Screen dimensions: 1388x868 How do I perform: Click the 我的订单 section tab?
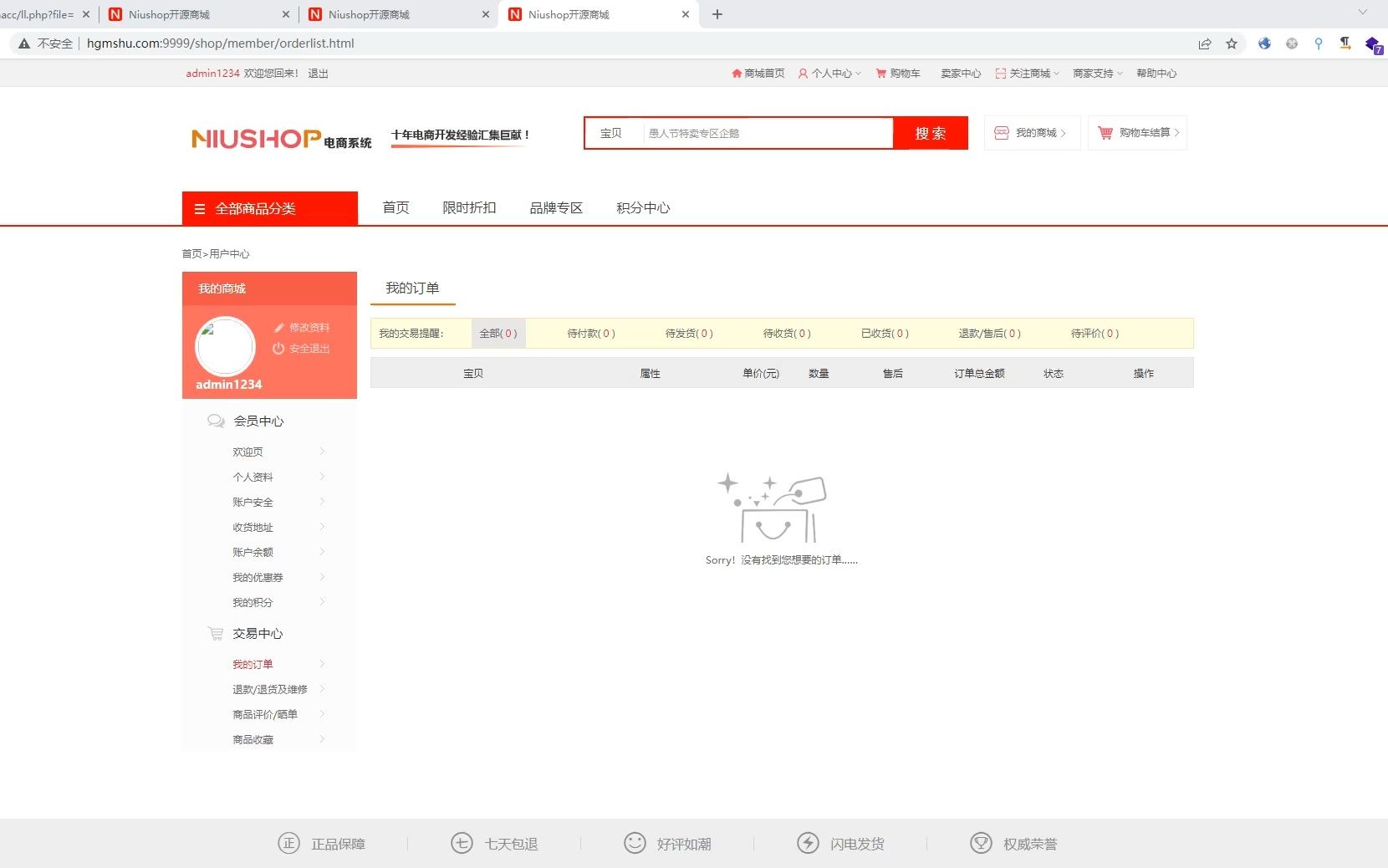point(412,288)
